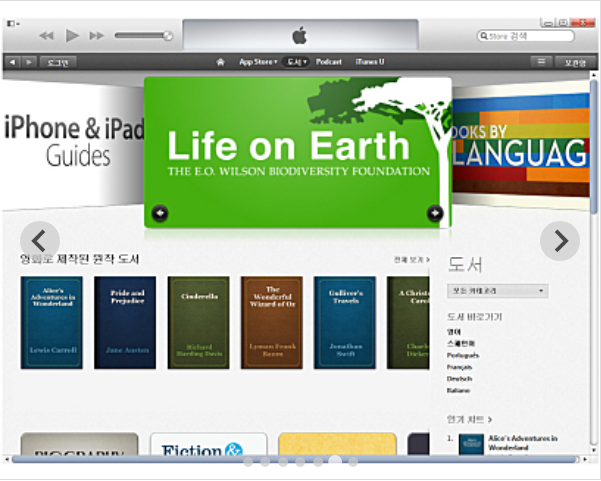Viewport: 601px width, 481px height.
Task: Open the 보관함 library button
Action: pyautogui.click(x=575, y=62)
